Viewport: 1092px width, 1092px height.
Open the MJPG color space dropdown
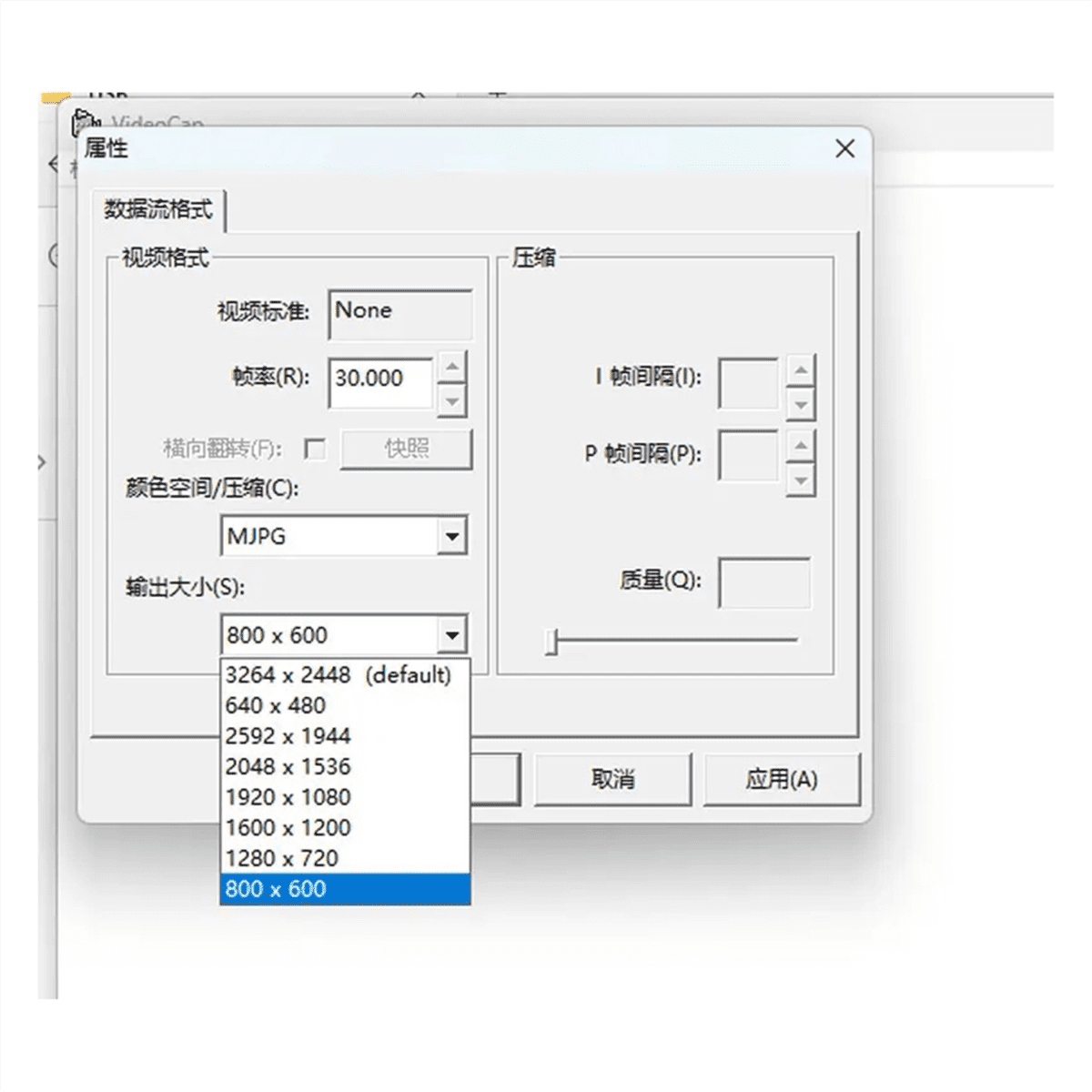click(451, 536)
